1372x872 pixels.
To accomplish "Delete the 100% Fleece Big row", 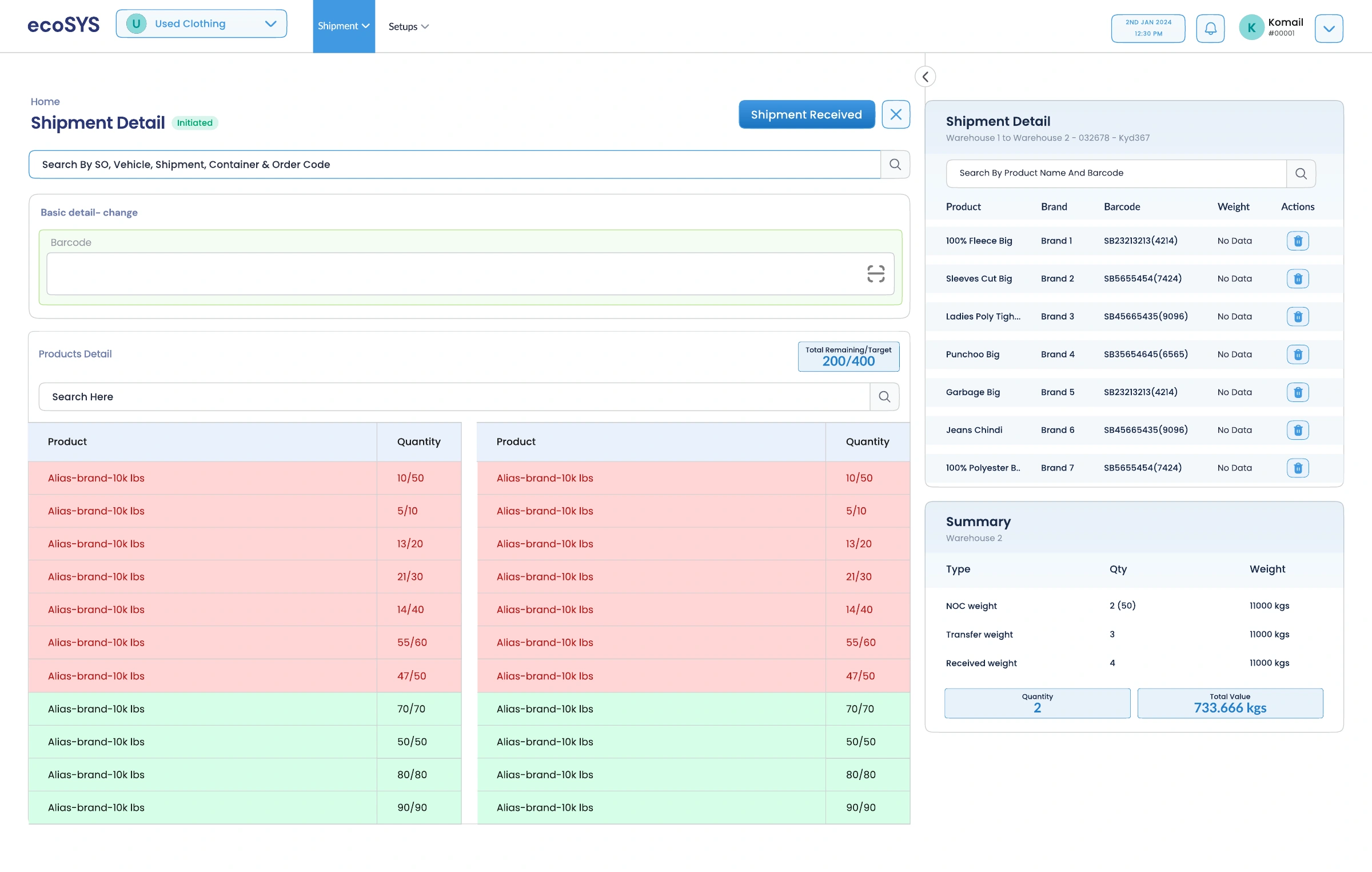I will [x=1298, y=241].
